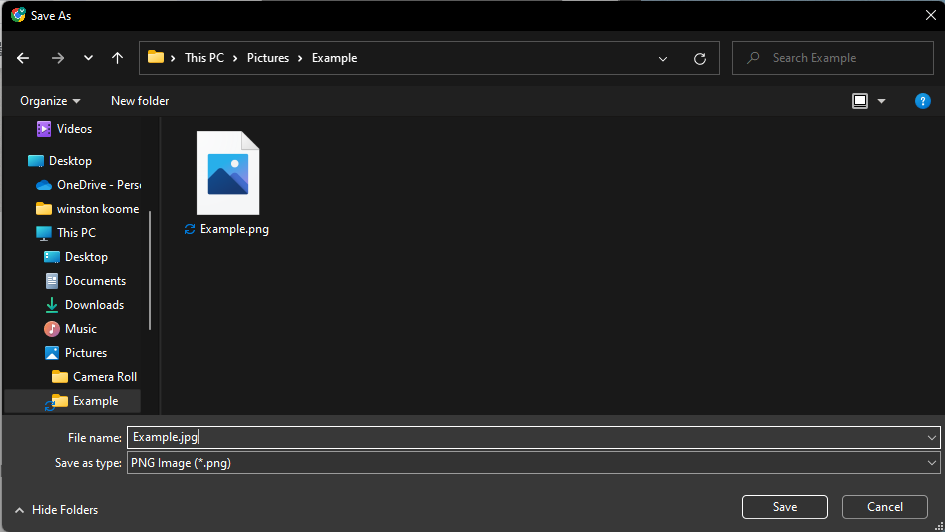Select Example in the breadcrumb path

[x=334, y=58]
